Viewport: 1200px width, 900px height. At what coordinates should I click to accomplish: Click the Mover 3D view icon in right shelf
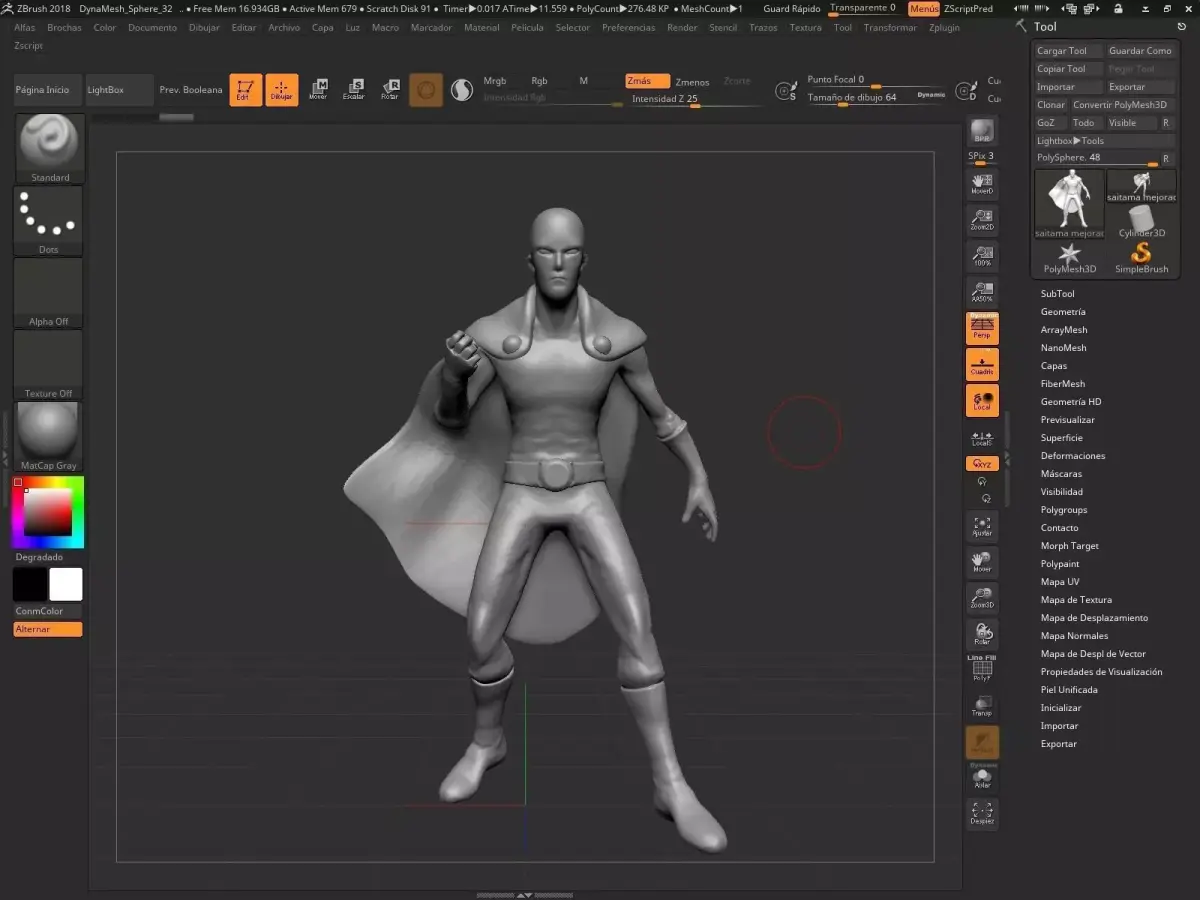click(x=982, y=563)
